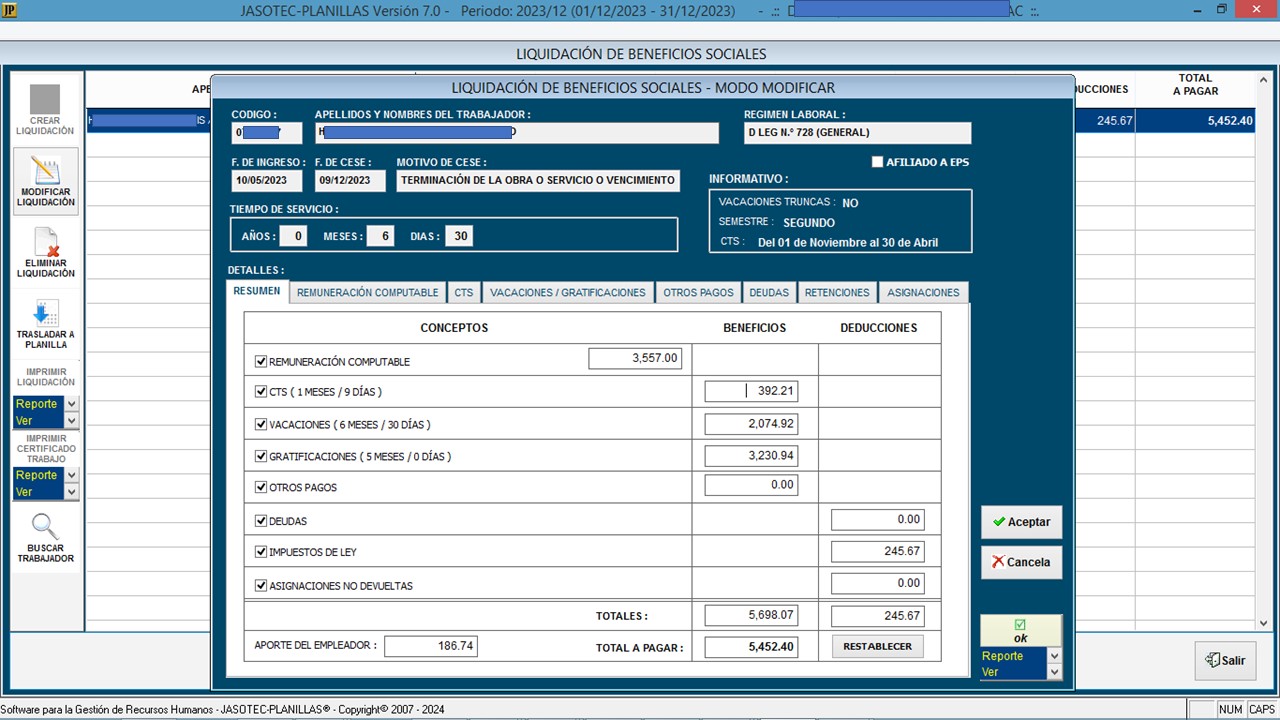Uncheck the Otros Pagos checkbox
The width and height of the screenshot is (1280, 720).
point(261,488)
